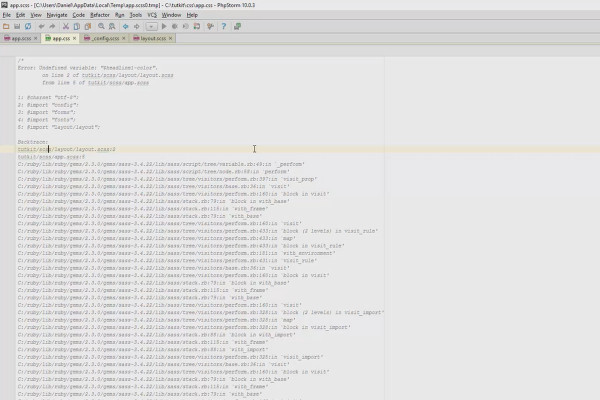Open the Window menu

[x=171, y=15]
